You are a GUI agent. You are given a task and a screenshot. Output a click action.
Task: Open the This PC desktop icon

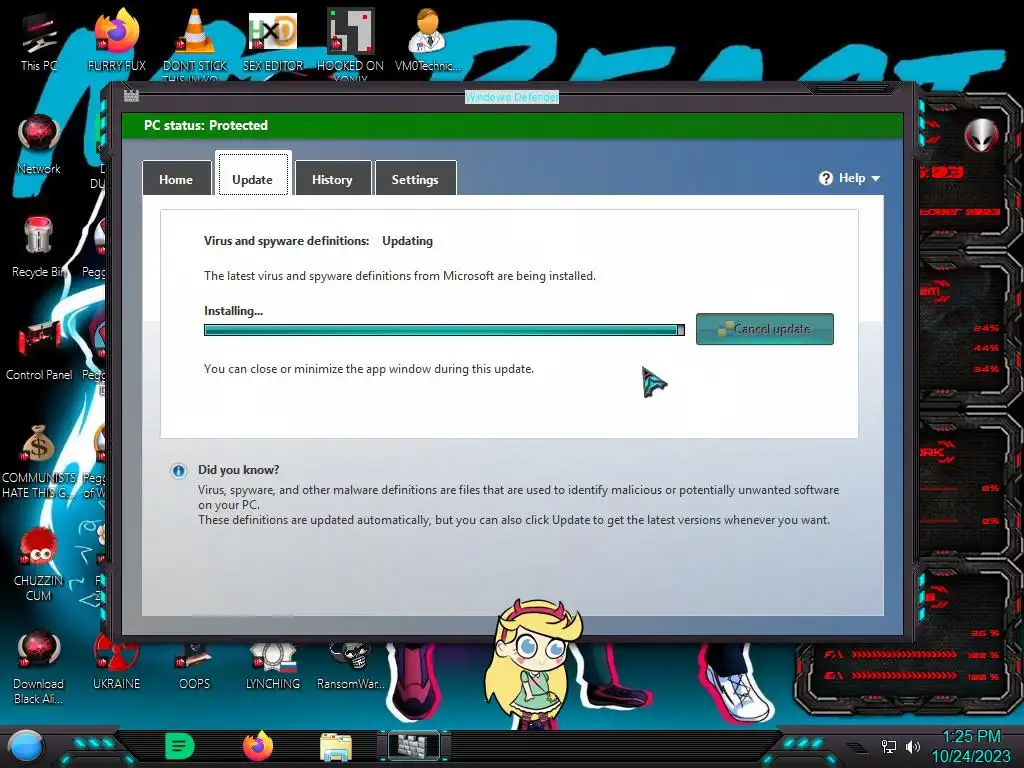(39, 40)
